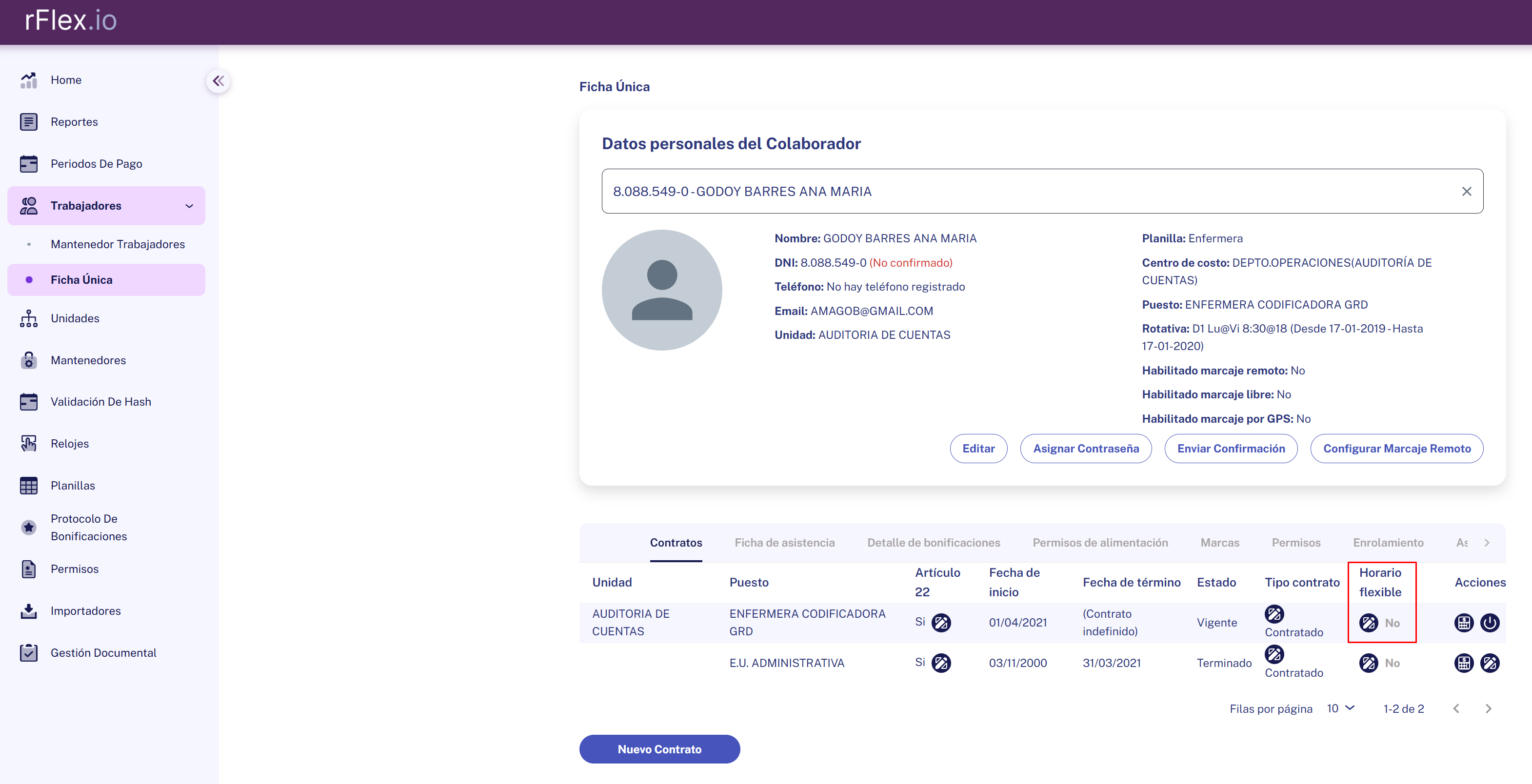Edit Artículo 22 for ENFERMERA CODIFICADORA GRD
Image resolution: width=1532 pixels, height=784 pixels.
(x=941, y=622)
